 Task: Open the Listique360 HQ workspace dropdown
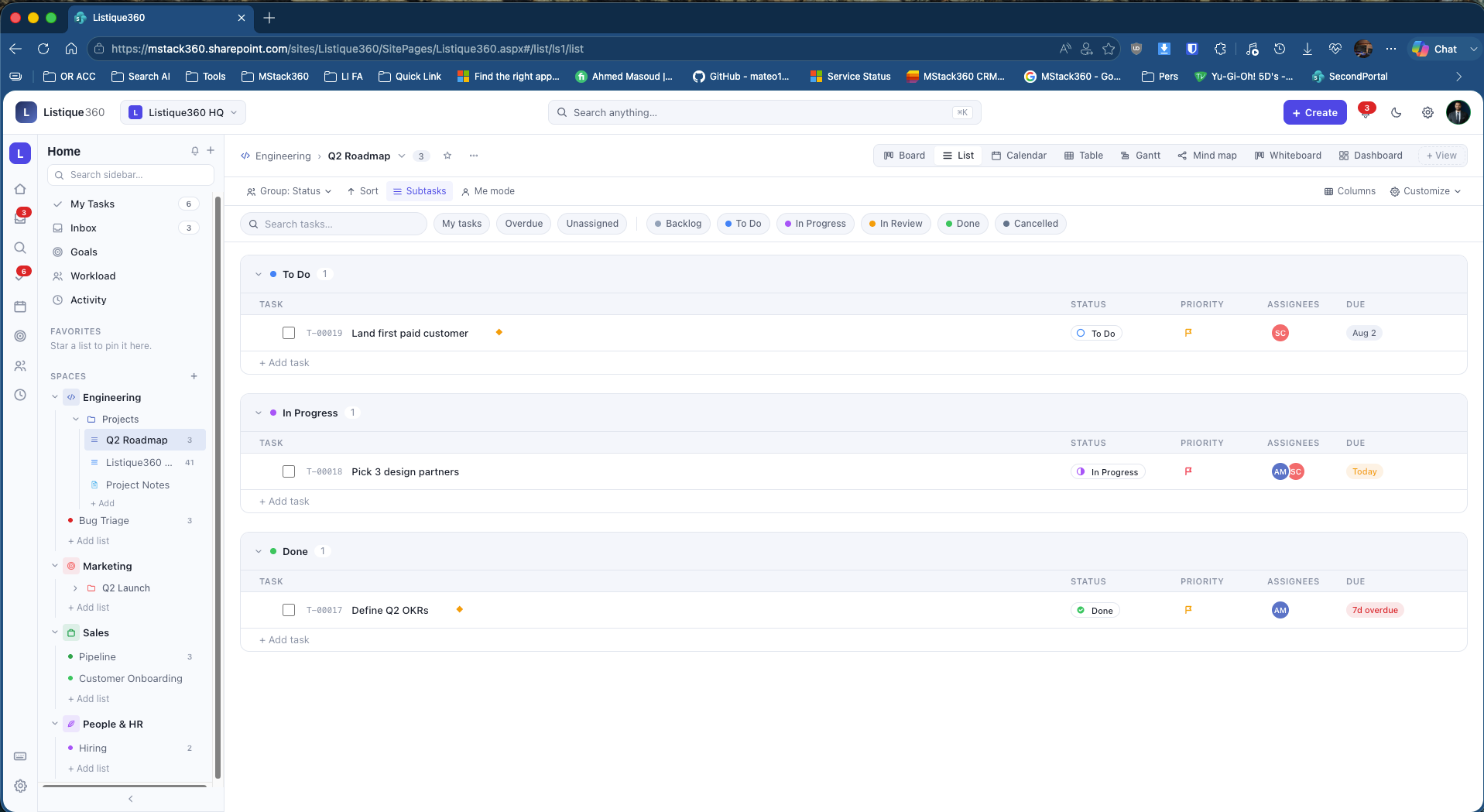[183, 112]
